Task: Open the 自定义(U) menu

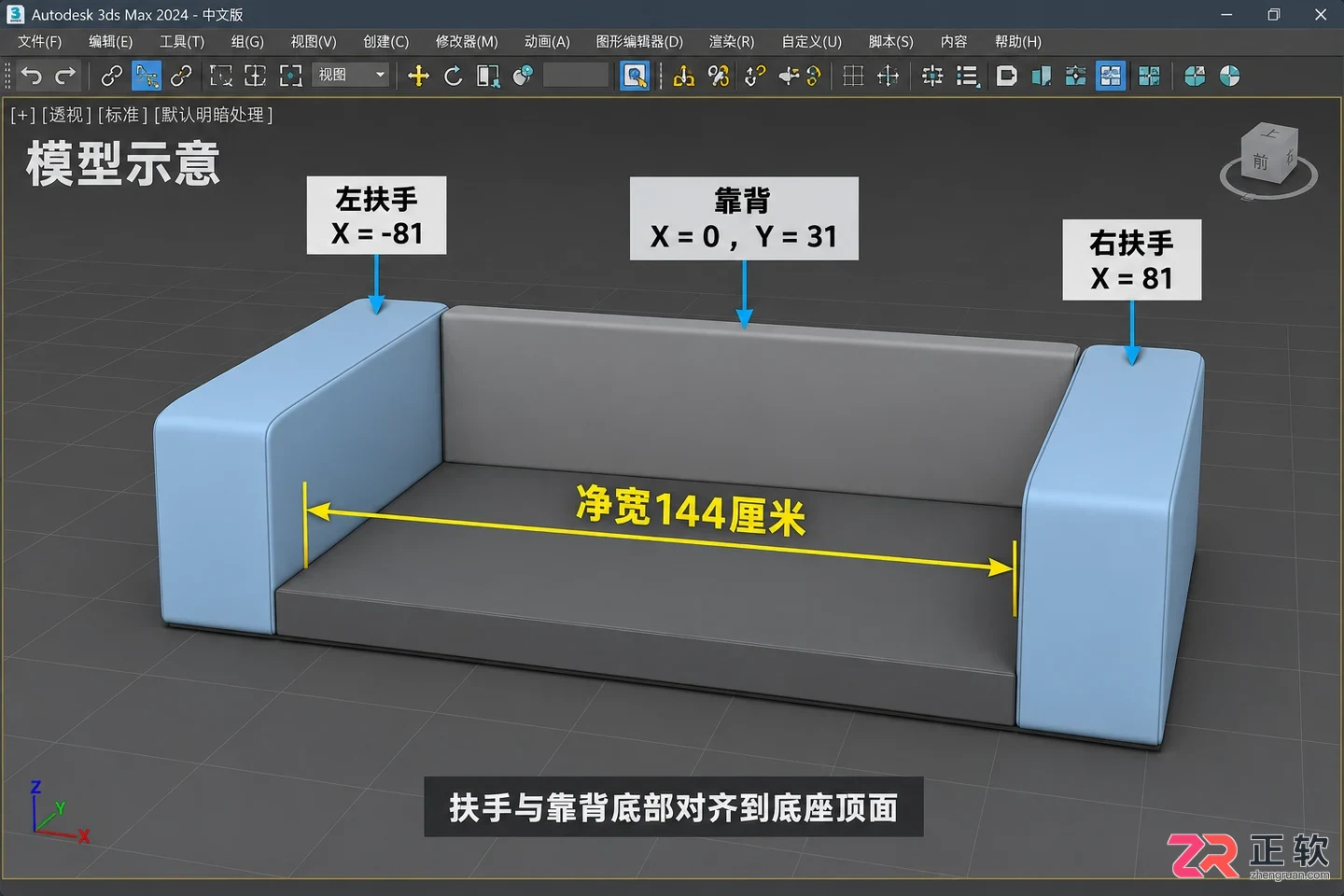Action: (811, 42)
